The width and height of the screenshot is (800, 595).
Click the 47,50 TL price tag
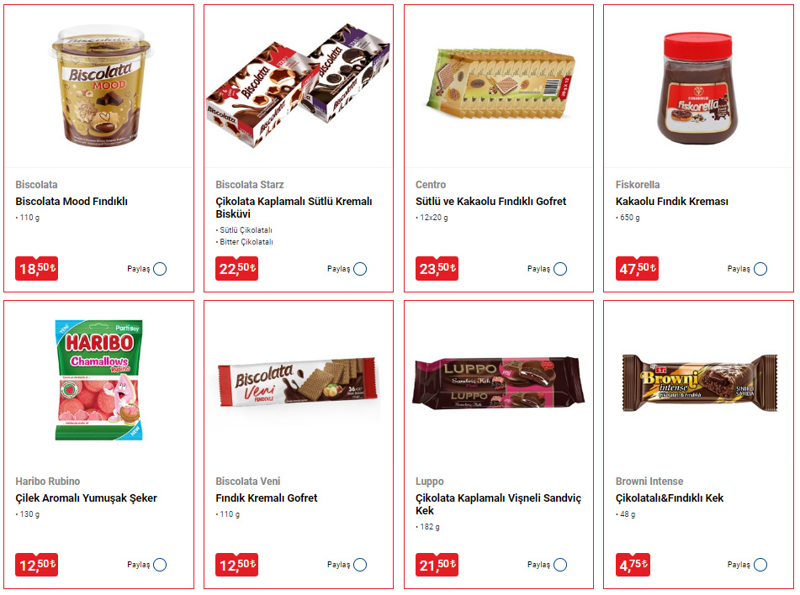637,268
